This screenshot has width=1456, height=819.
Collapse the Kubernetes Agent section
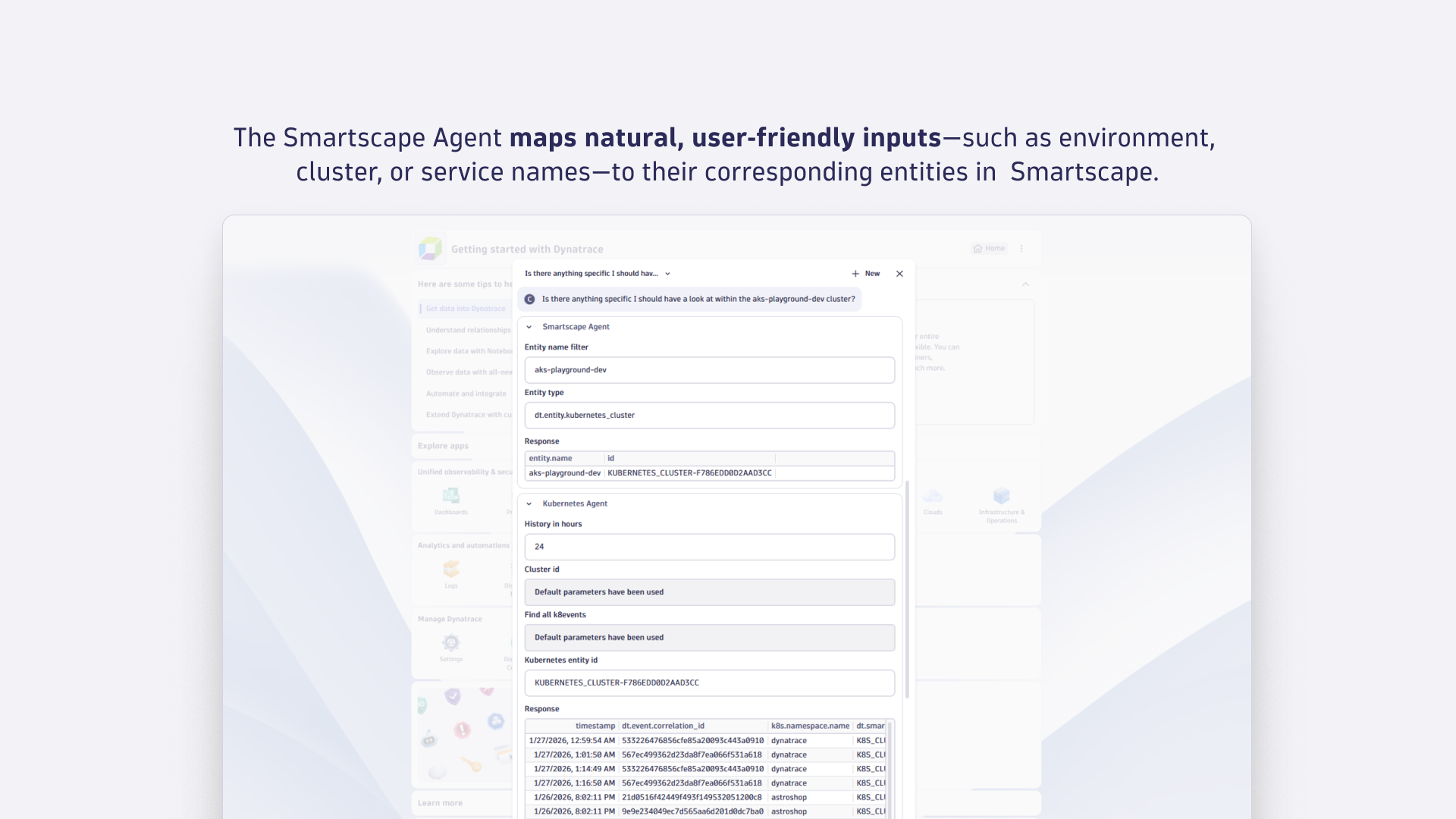529,504
